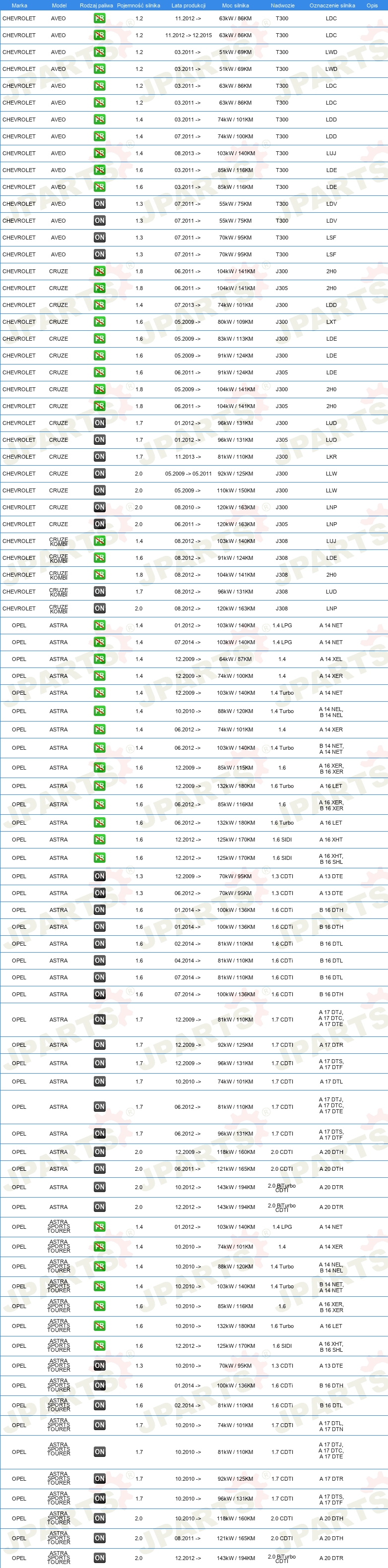The height and width of the screenshot is (1568, 388).
Task: Sort by the Marka column header
Action: [x=19, y=5]
